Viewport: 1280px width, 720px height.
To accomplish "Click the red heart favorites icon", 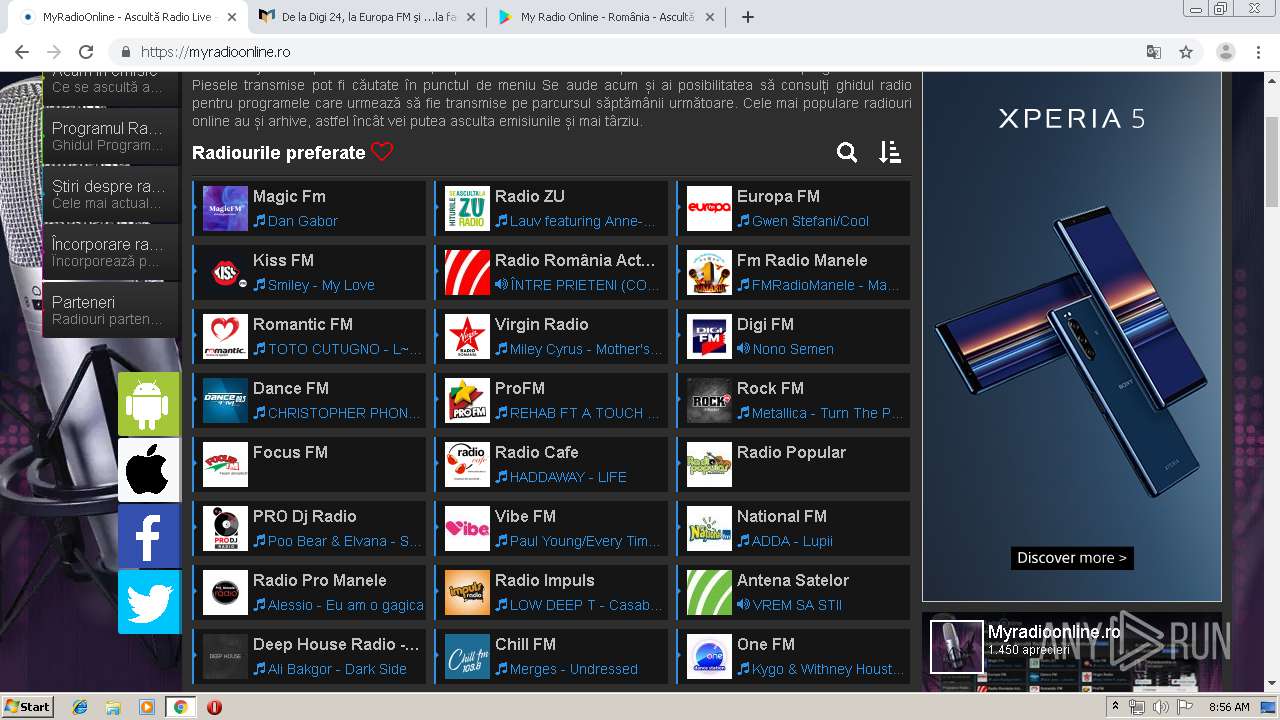I will [382, 152].
